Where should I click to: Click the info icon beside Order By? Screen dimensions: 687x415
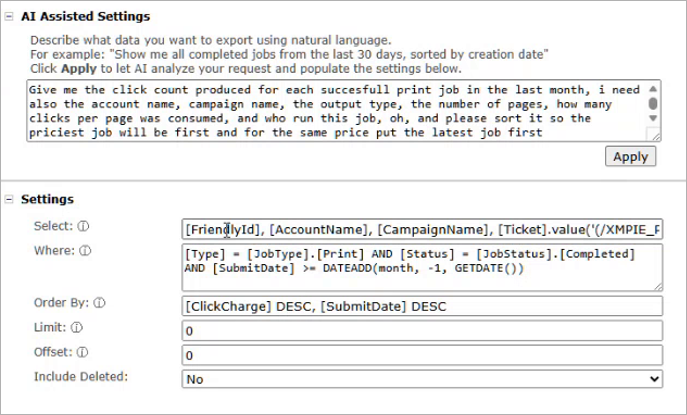pyautogui.click(x=99, y=303)
